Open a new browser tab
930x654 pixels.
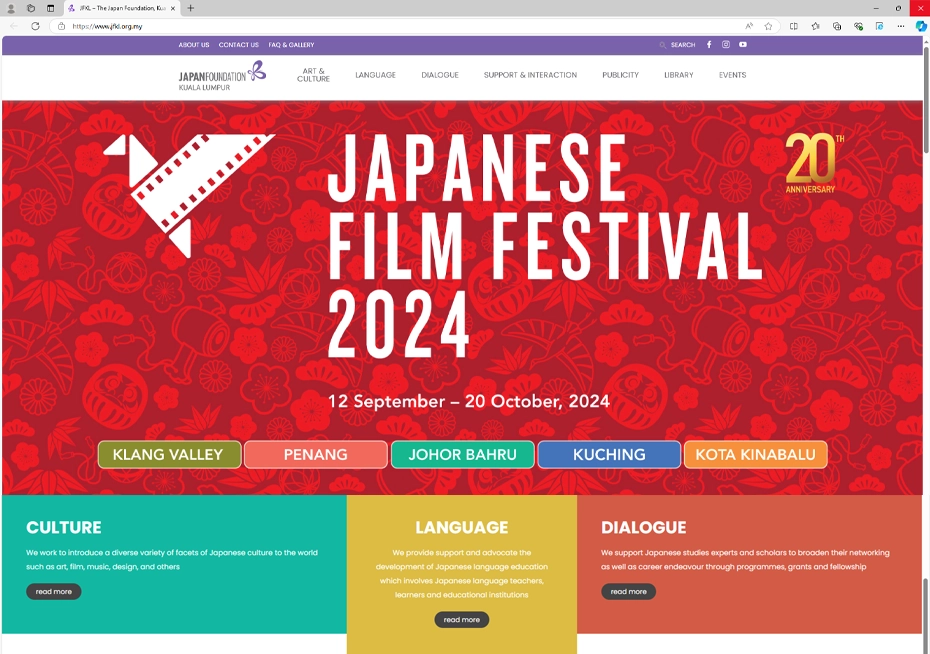pos(190,8)
